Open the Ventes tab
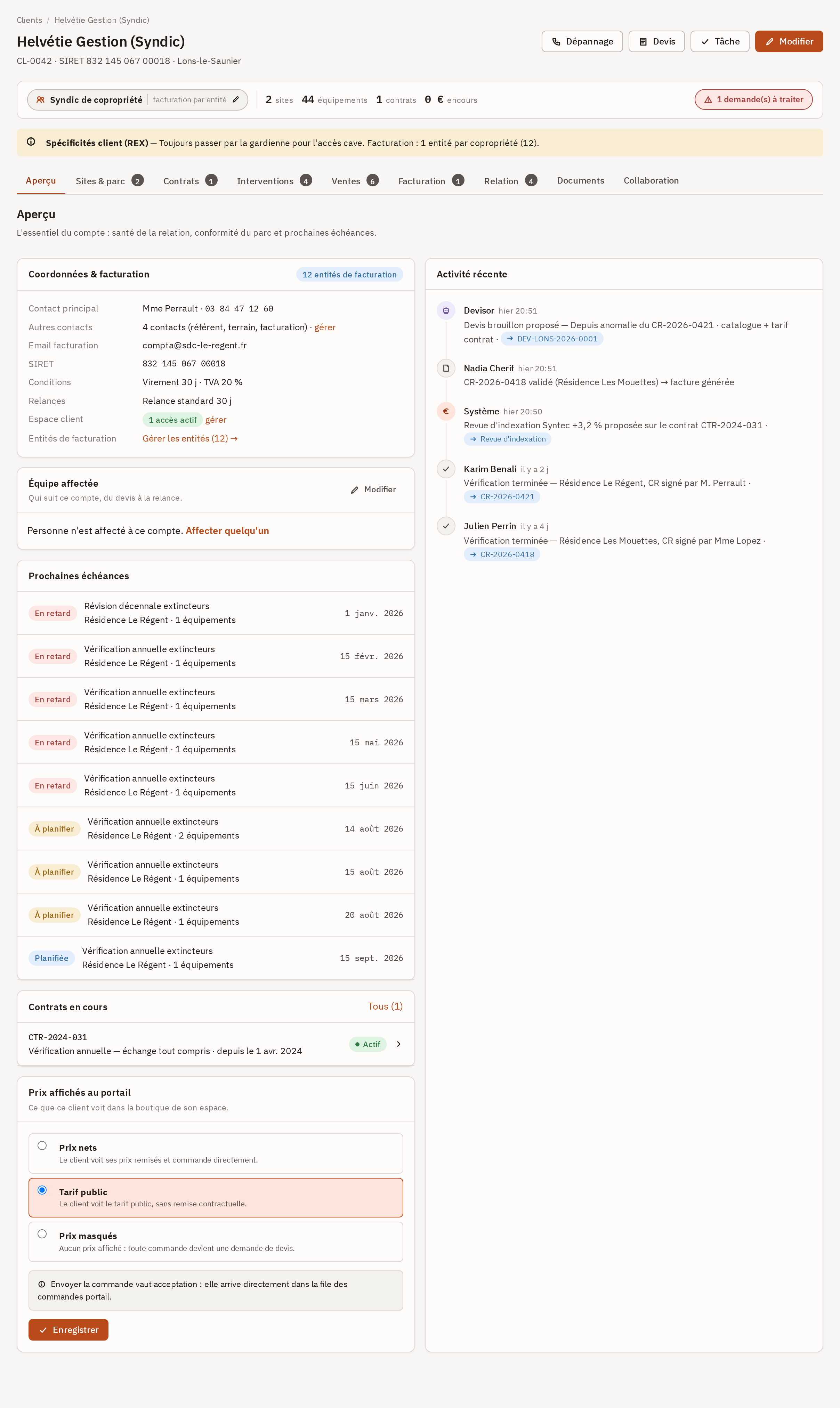840x1408 pixels. 355,180
